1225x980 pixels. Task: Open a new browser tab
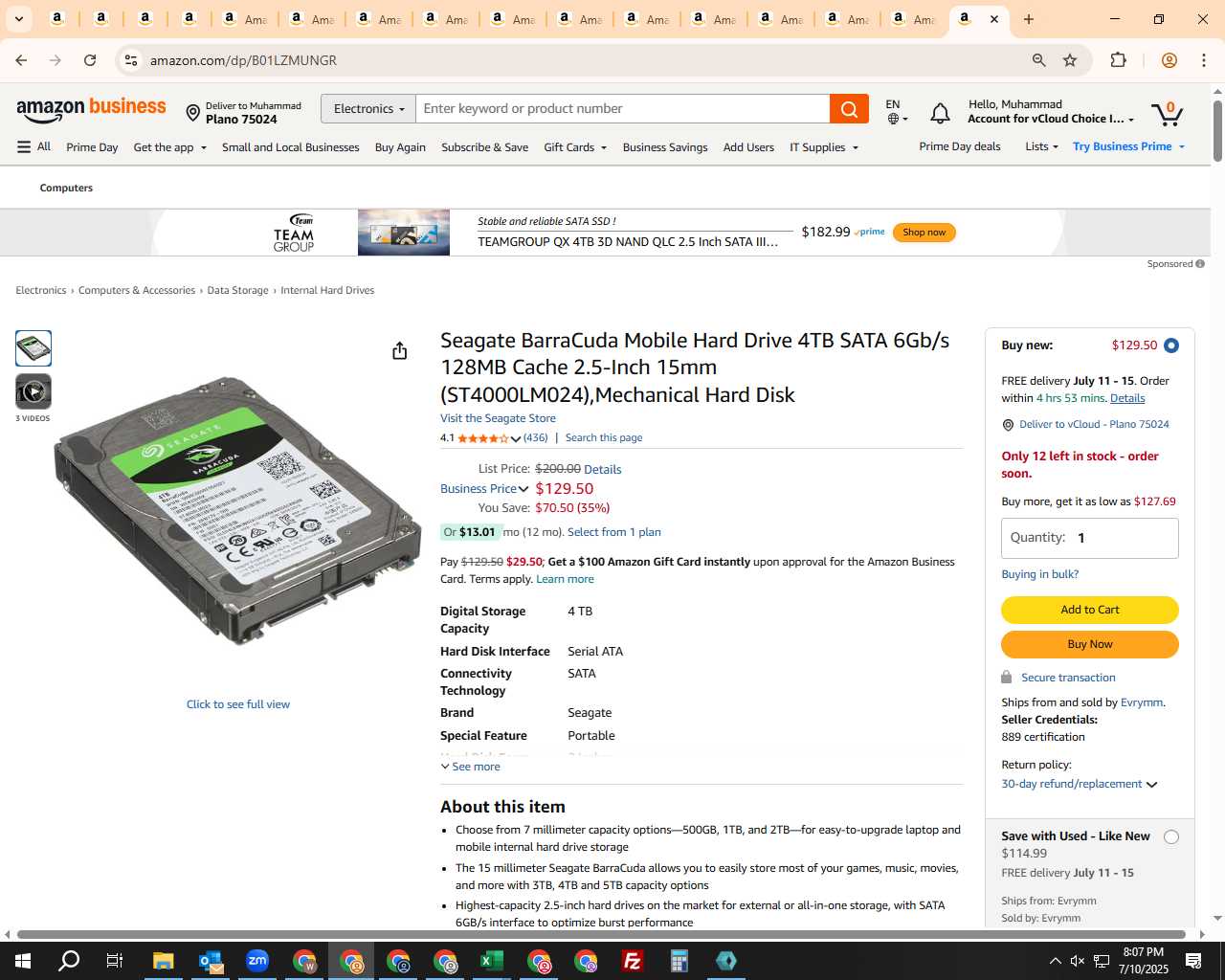[x=1029, y=19]
